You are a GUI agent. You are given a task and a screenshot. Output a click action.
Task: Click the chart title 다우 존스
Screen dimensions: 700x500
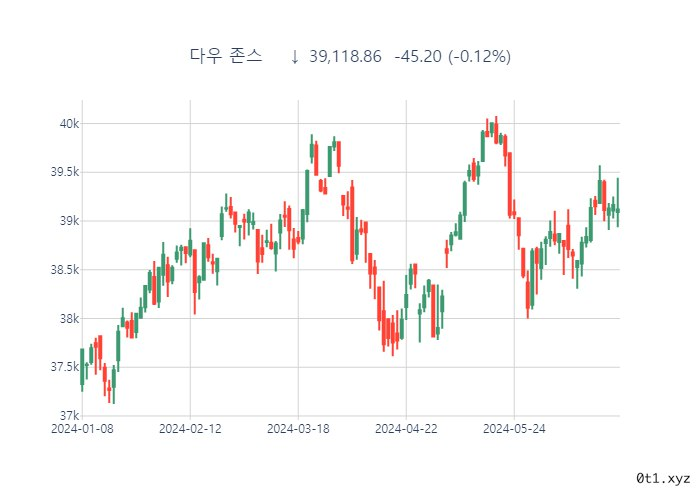226,56
